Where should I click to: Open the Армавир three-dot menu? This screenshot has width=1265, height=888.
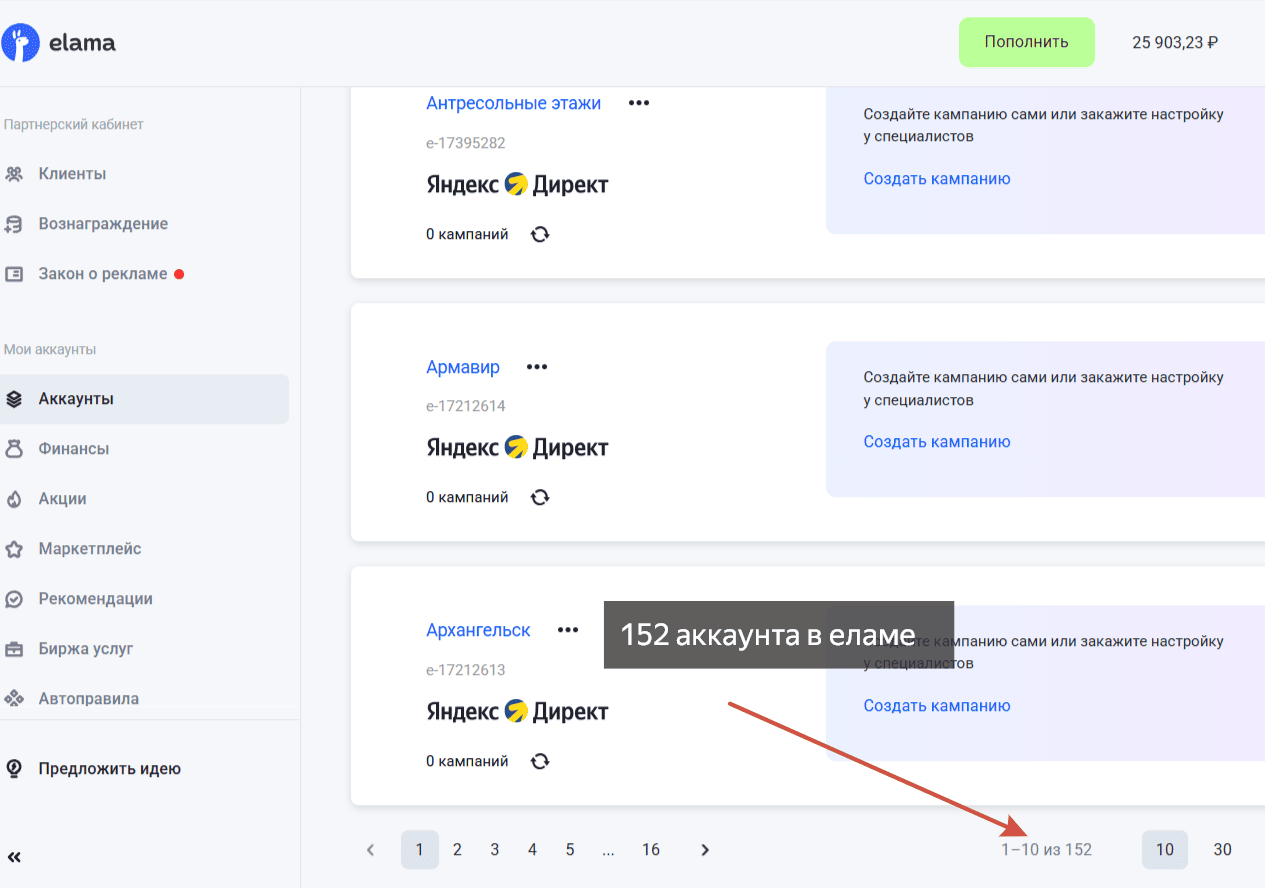pyautogui.click(x=537, y=367)
